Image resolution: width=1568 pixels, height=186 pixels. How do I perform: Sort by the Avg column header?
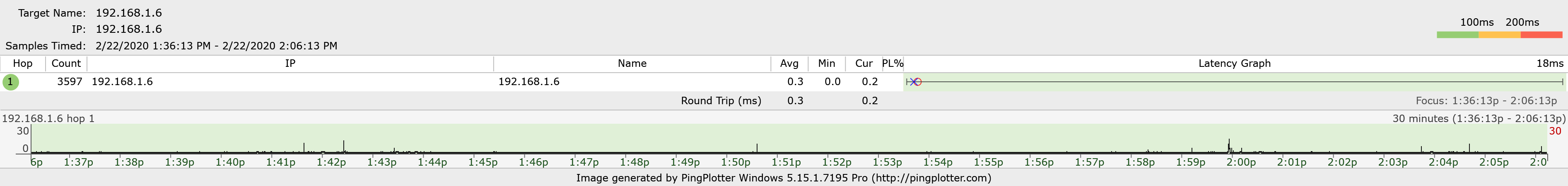pyautogui.click(x=789, y=64)
